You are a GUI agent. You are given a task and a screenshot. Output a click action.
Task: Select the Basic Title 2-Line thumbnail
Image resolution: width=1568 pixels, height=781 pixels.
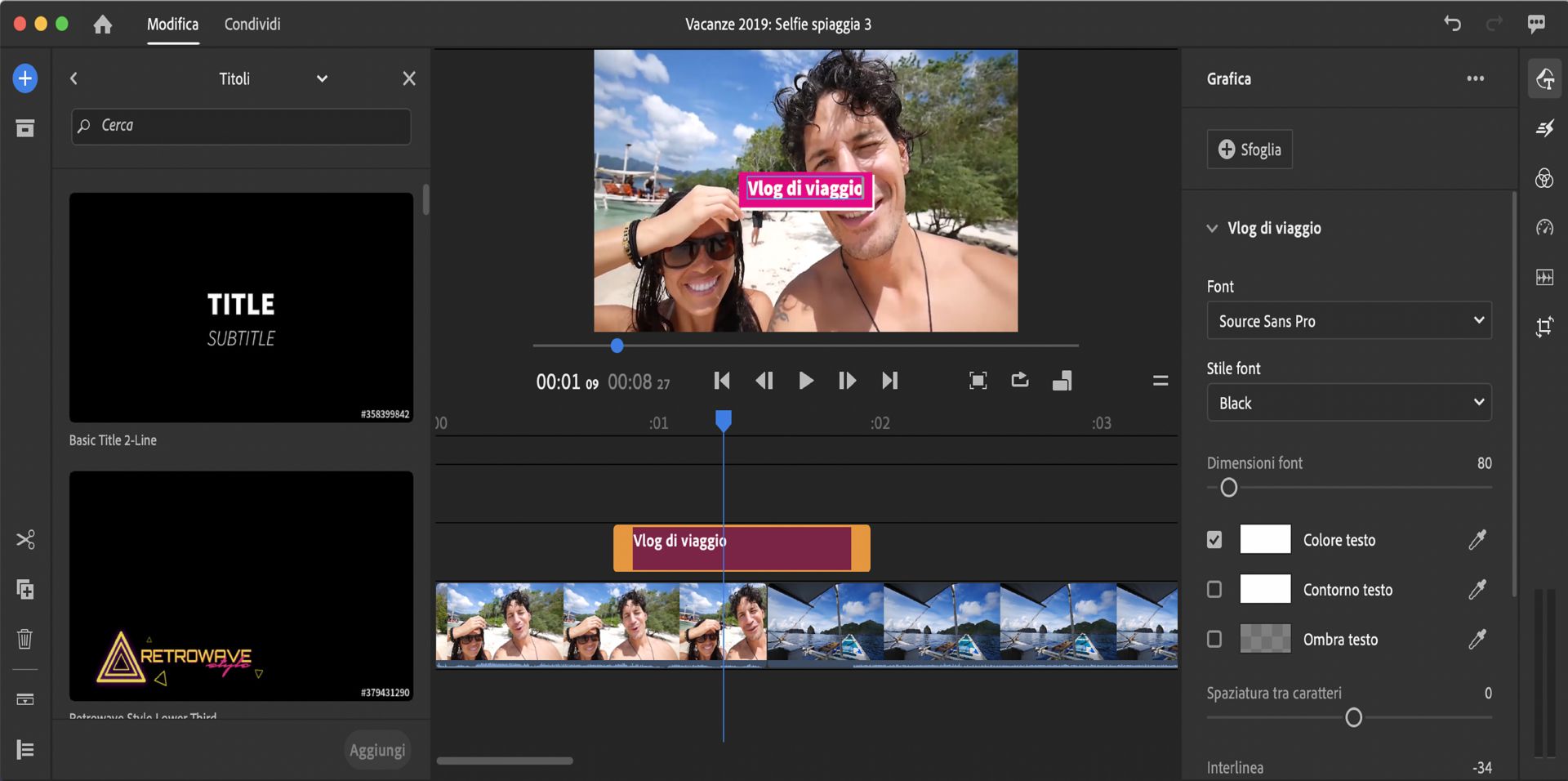point(241,307)
